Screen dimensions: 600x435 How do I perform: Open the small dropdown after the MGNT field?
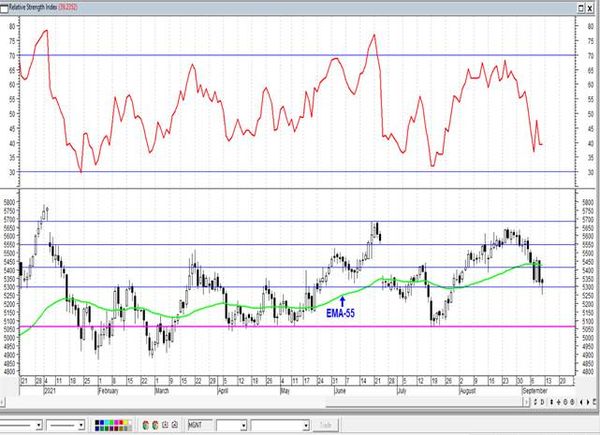243,425
